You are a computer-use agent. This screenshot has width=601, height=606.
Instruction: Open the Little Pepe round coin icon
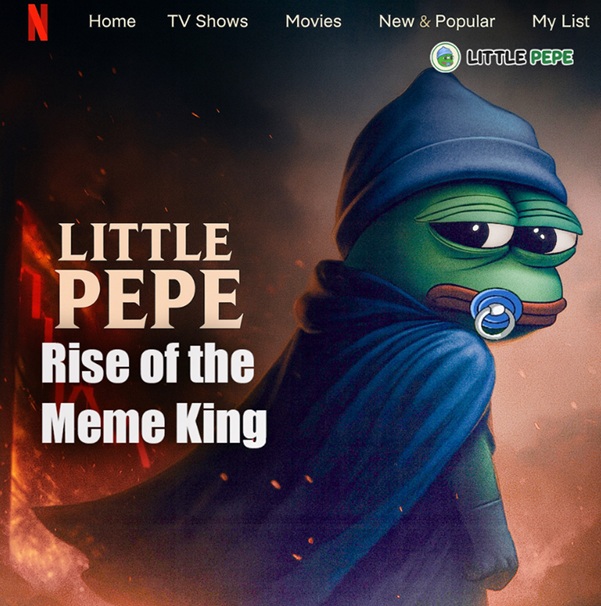click(x=445, y=57)
